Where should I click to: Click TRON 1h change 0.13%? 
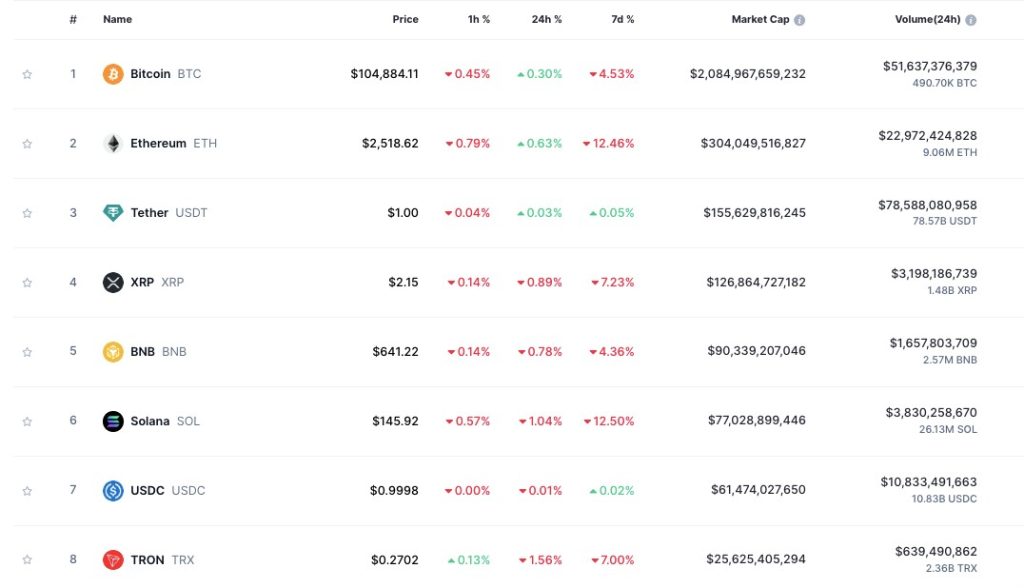tap(469, 560)
